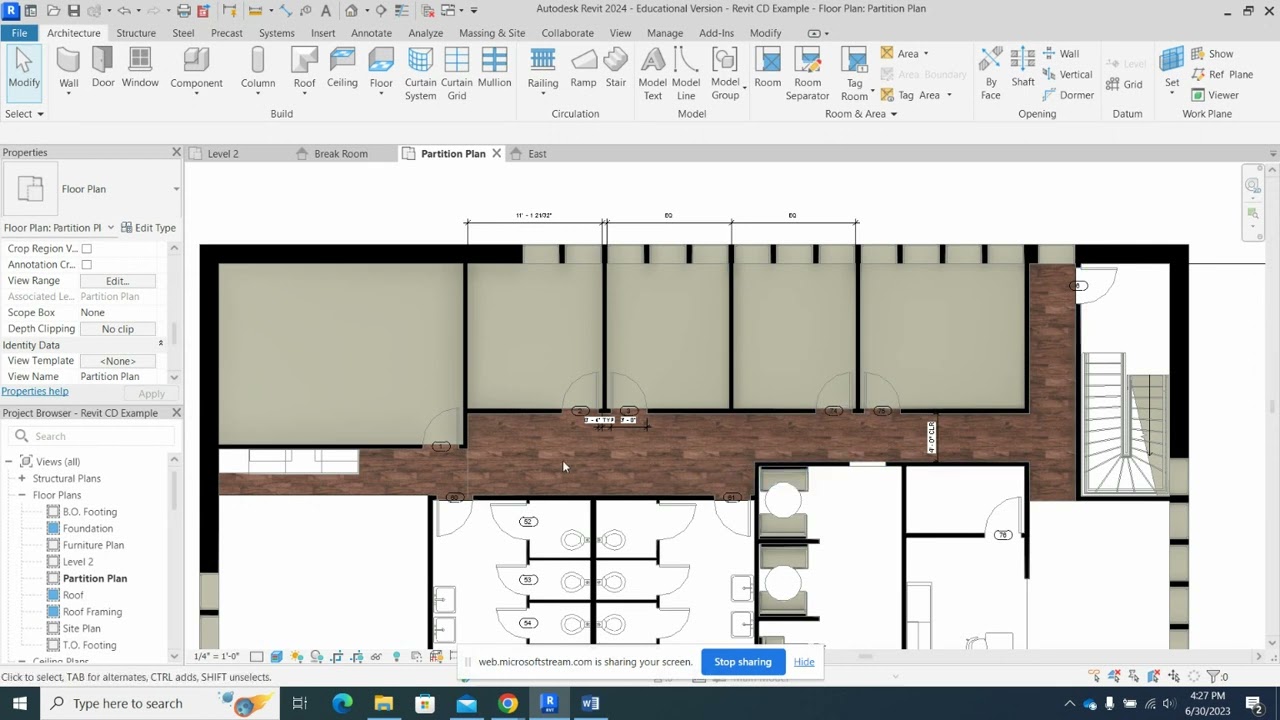Select the Roof tool

pos(304,71)
